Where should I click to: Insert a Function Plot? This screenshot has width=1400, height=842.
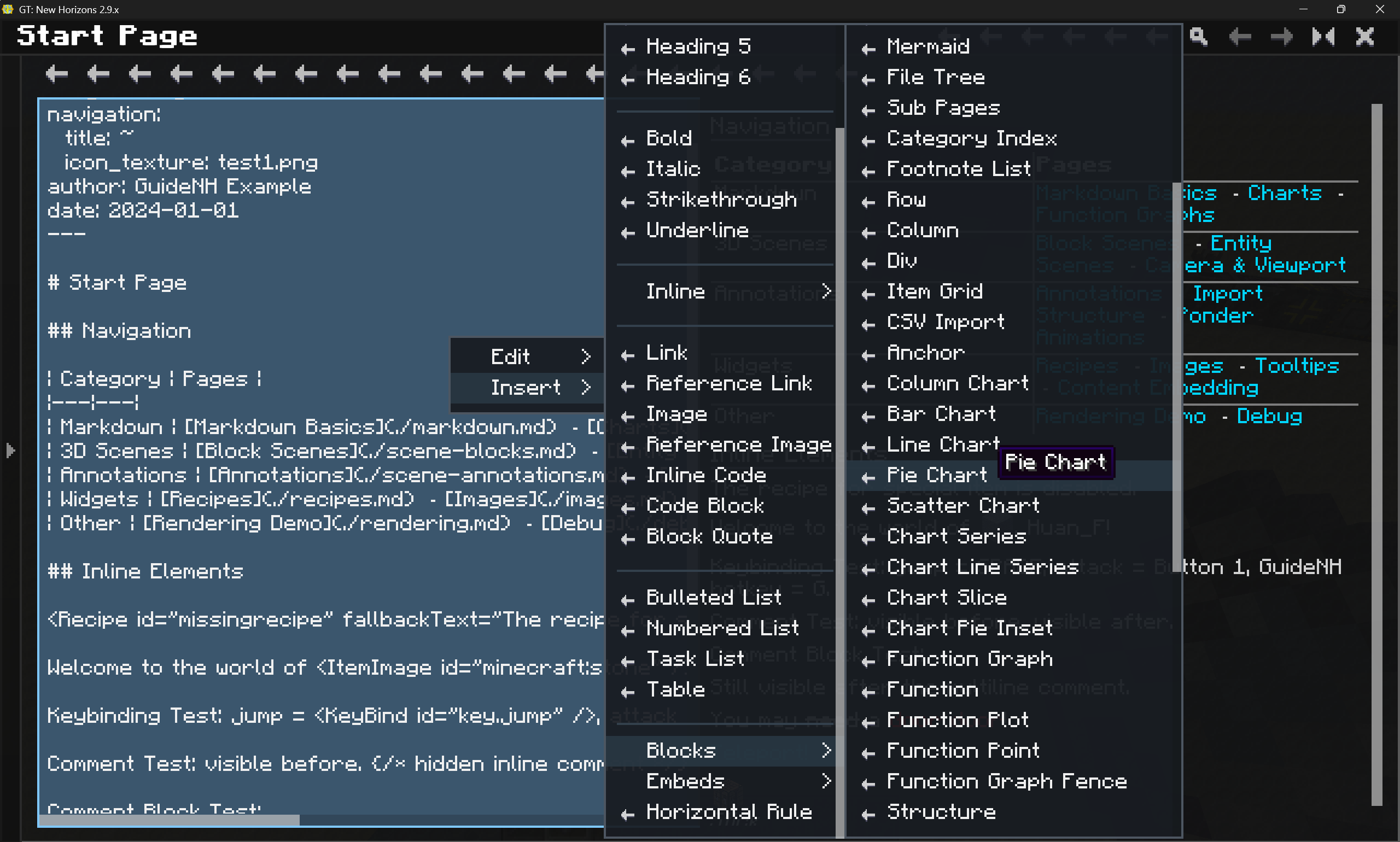point(1010,720)
